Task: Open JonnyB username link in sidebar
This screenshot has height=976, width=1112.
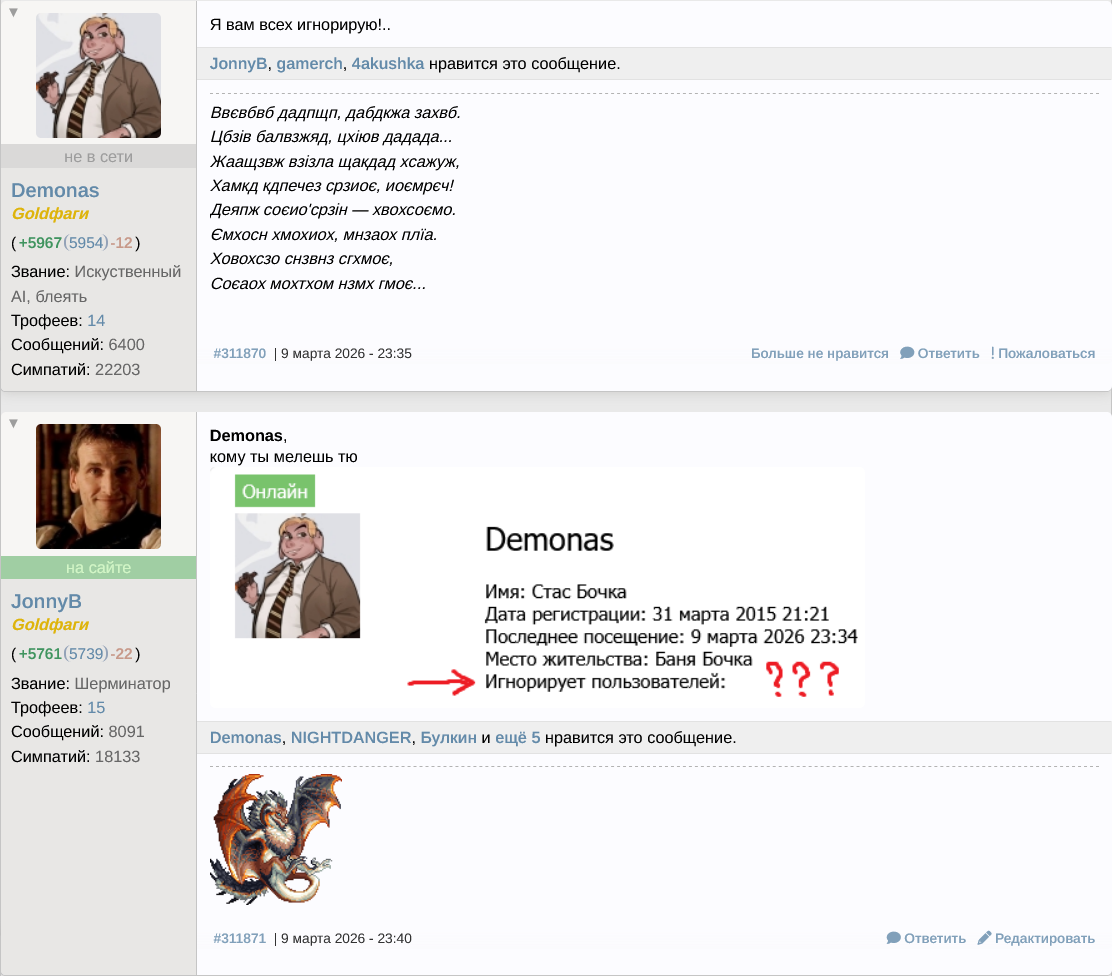Action: point(46,601)
